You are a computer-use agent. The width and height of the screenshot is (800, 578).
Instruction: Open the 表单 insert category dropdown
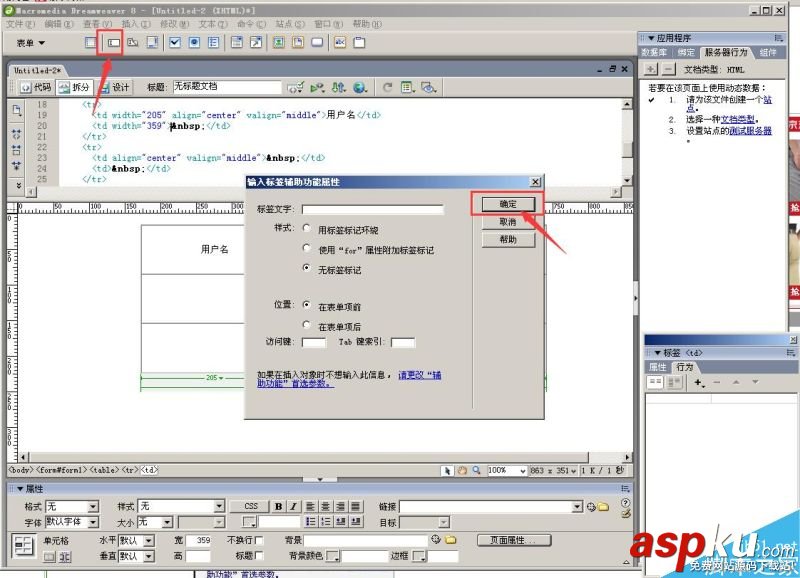point(31,43)
